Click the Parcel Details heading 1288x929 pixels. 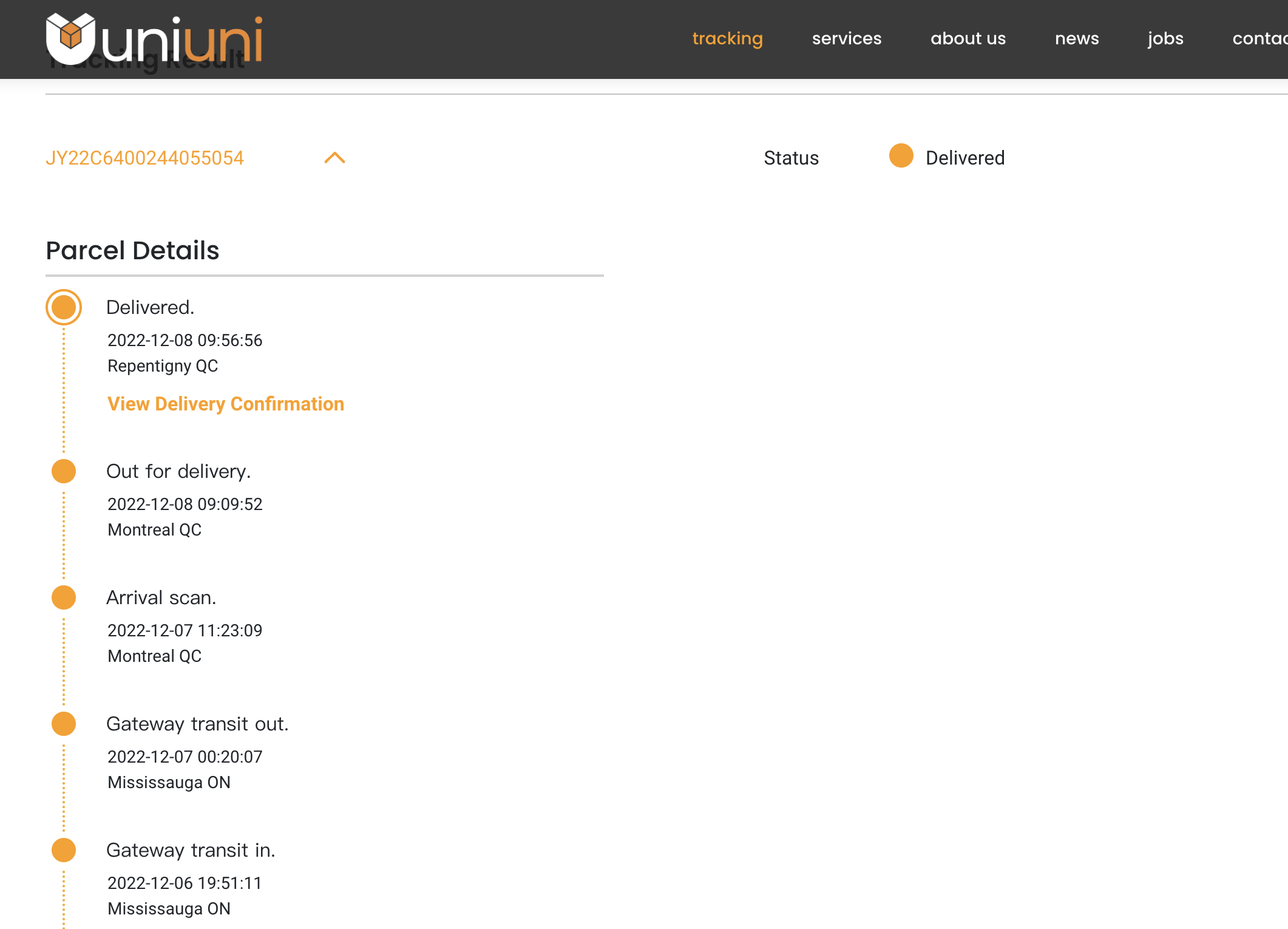point(132,250)
